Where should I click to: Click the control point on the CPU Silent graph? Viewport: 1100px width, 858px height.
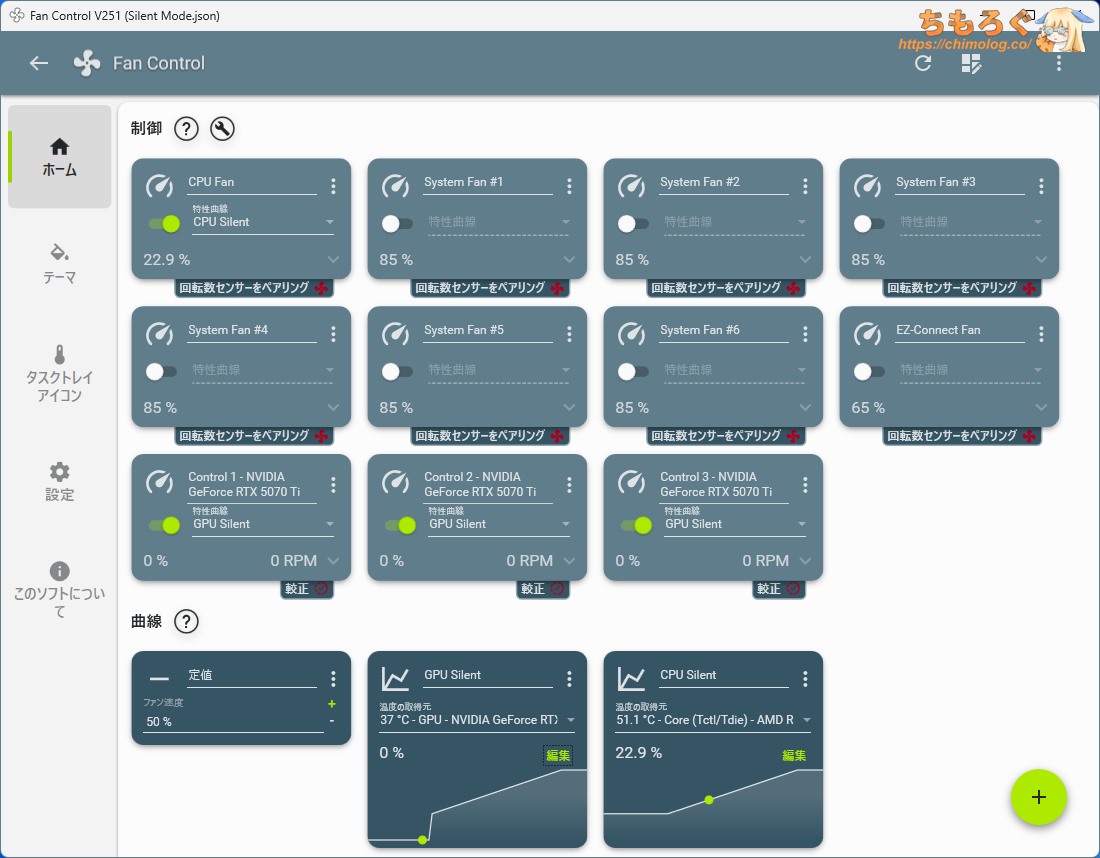coord(709,799)
